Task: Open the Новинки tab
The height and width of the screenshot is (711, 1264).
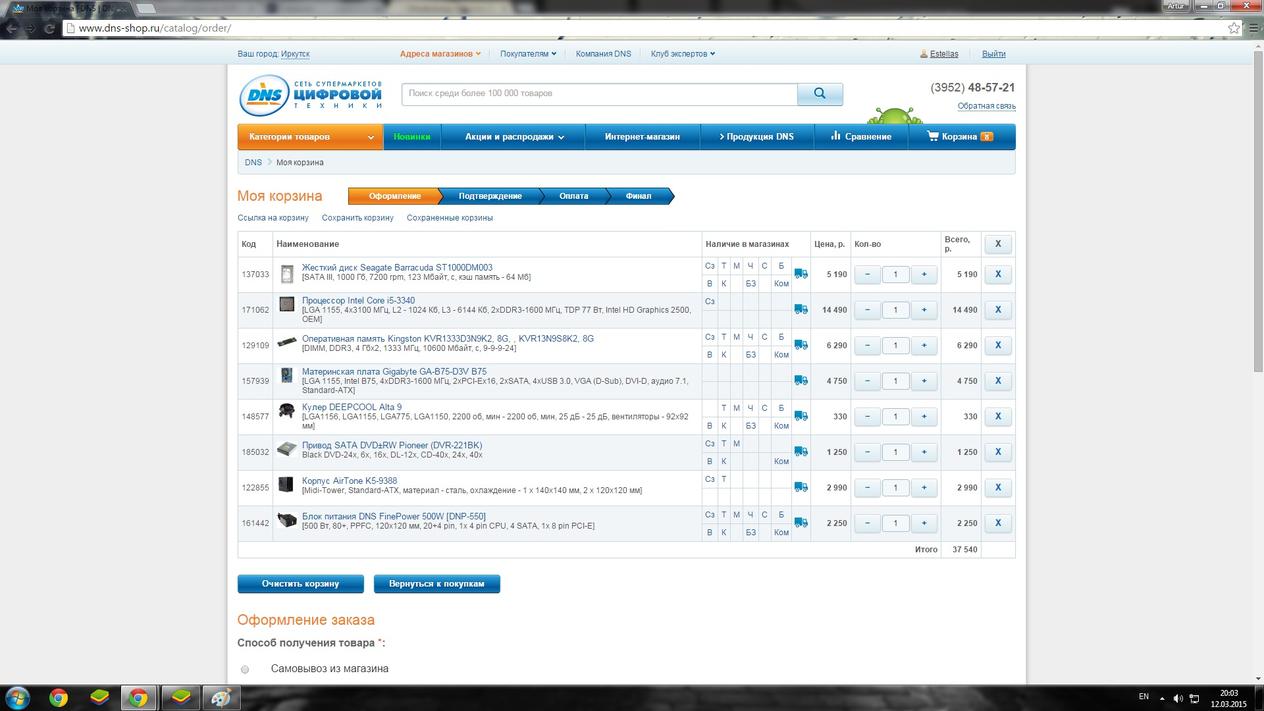Action: pos(412,137)
